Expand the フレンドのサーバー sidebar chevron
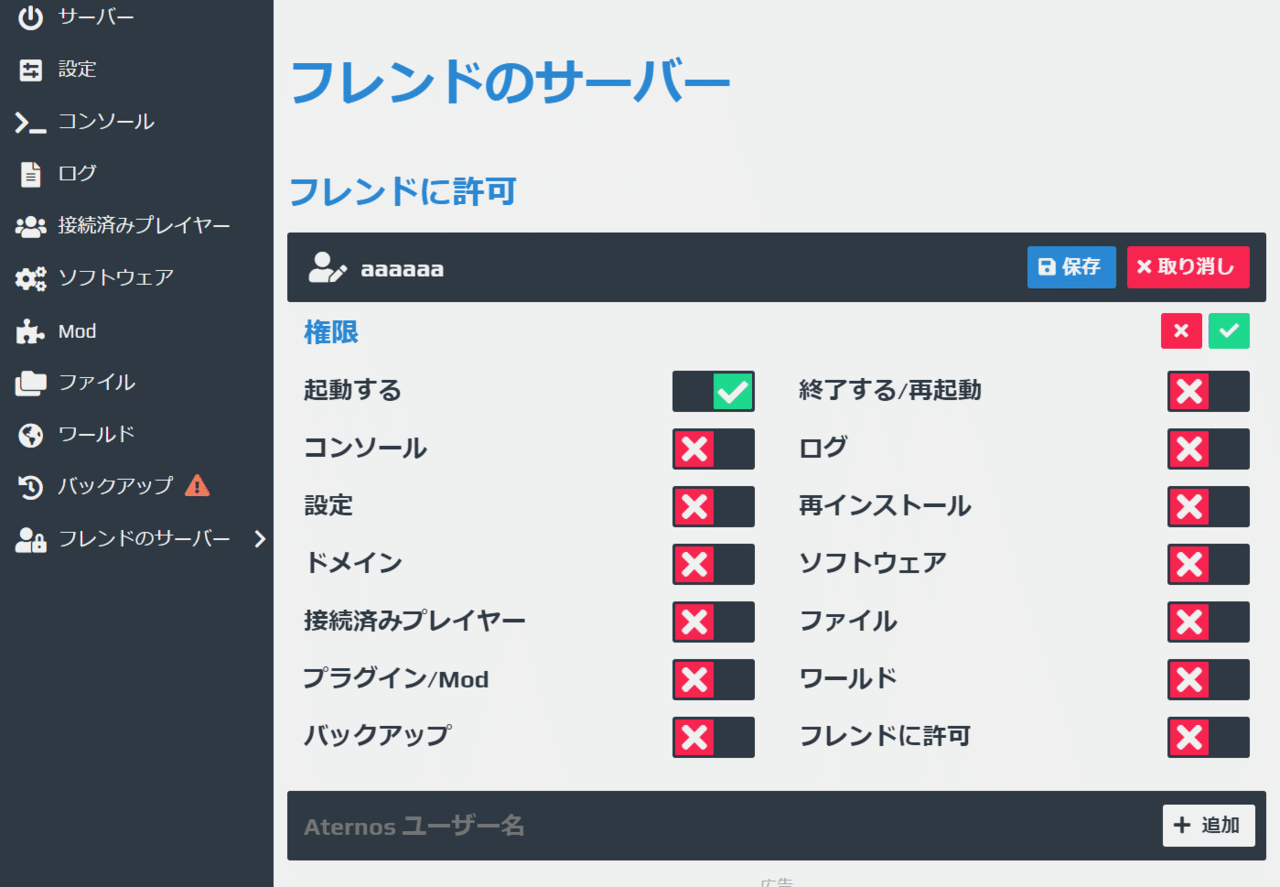Viewport: 1280px width, 887px height. tap(260, 538)
